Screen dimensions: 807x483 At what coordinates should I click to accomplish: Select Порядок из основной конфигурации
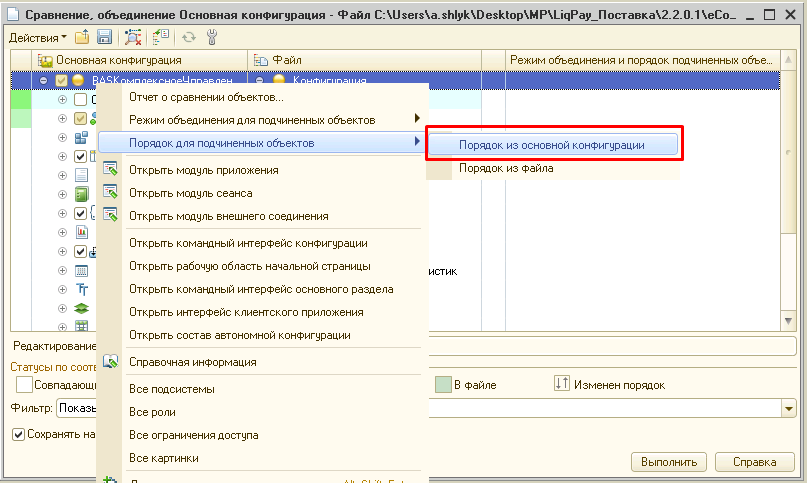tap(551, 144)
